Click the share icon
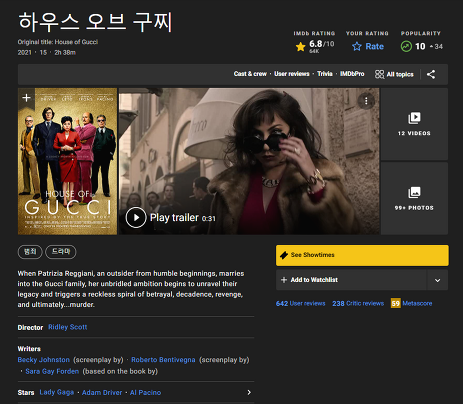The width and height of the screenshot is (463, 404). click(431, 74)
